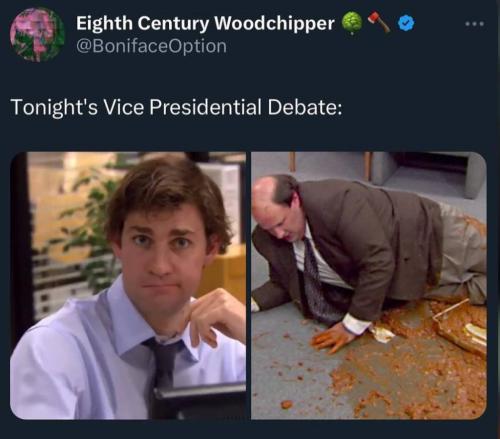Viewport: 500px width, 439px height.
Task: Click the spilled chili on the carpet
Action: [x=408, y=367]
